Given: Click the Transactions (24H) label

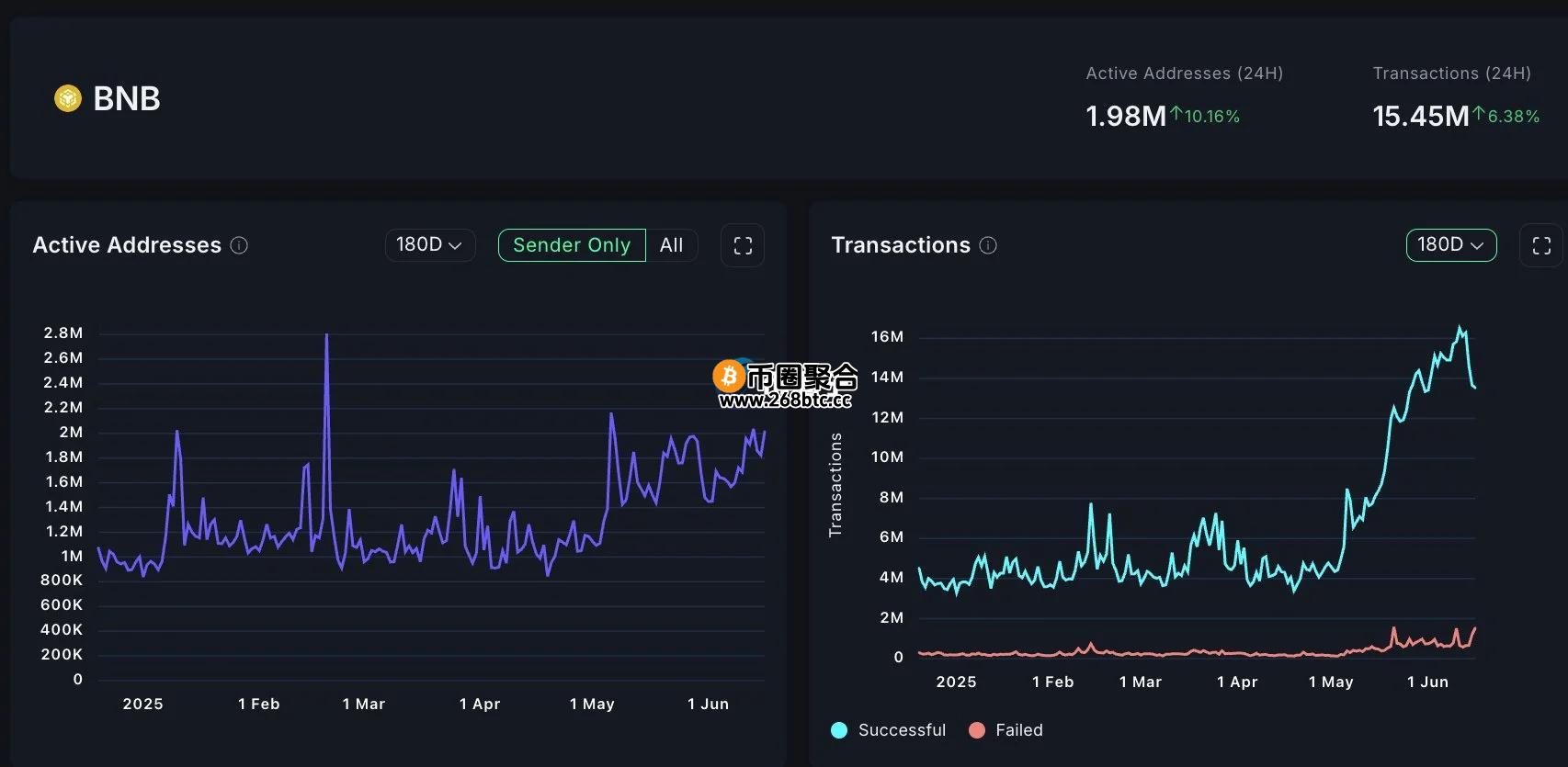Looking at the screenshot, I should pos(1452,73).
